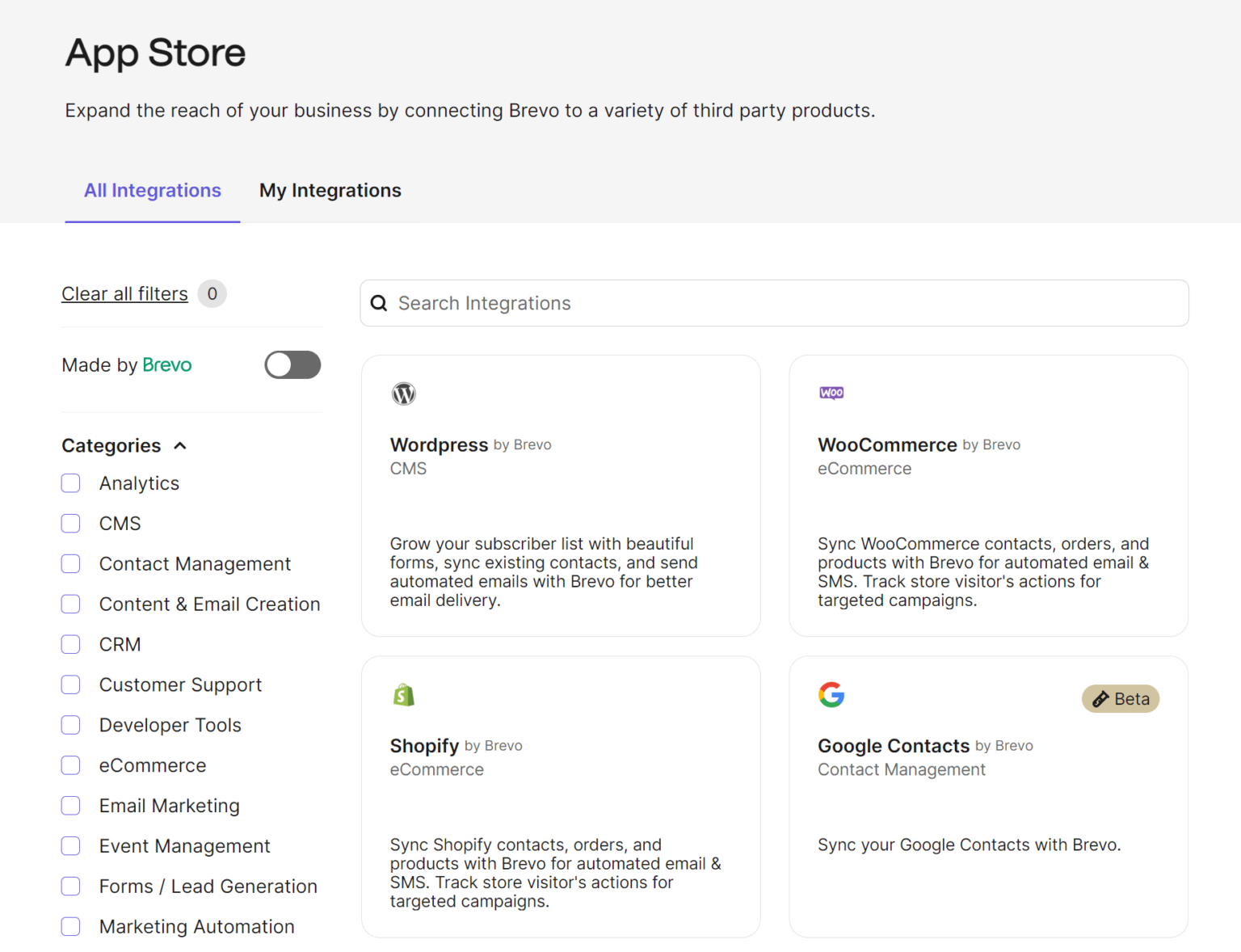
Task: Check the eCommerce category checkbox
Action: point(70,765)
